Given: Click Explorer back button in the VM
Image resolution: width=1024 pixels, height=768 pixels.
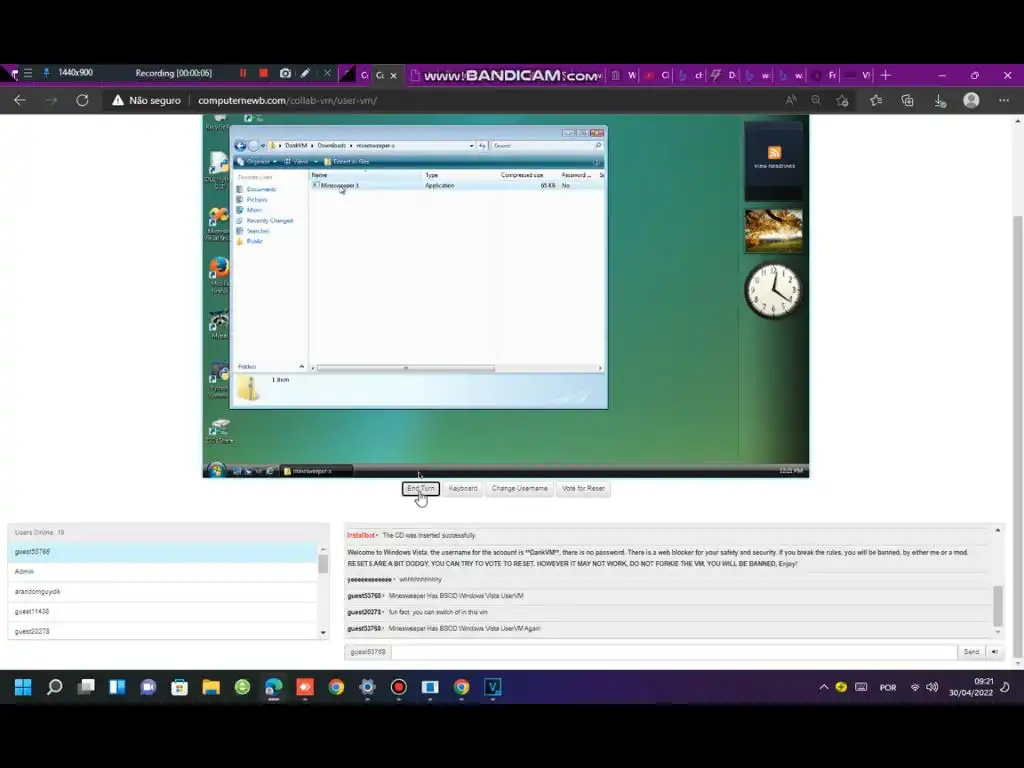Looking at the screenshot, I should [240, 146].
